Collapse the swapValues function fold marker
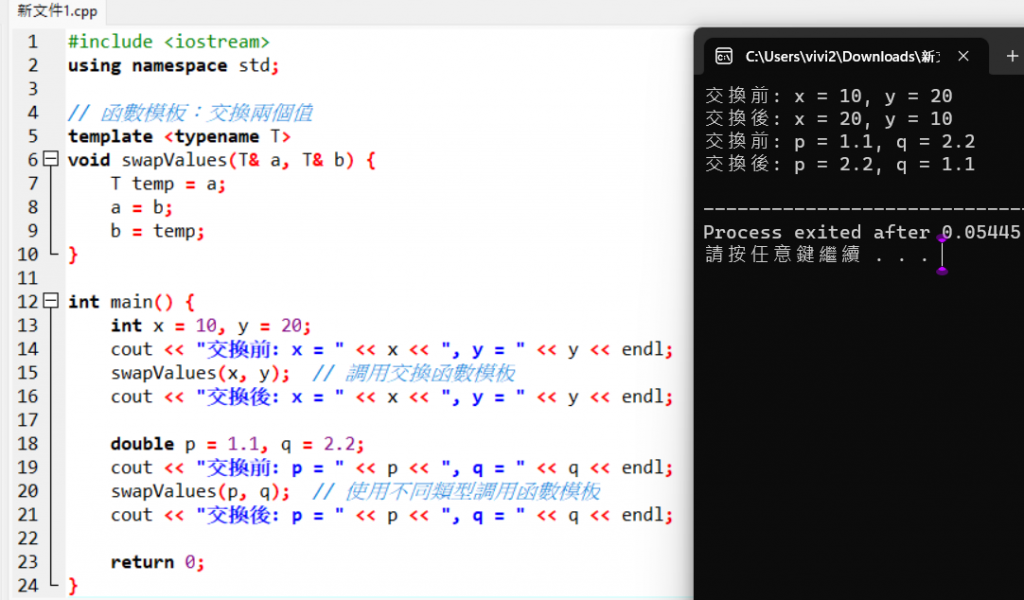 (x=51, y=159)
